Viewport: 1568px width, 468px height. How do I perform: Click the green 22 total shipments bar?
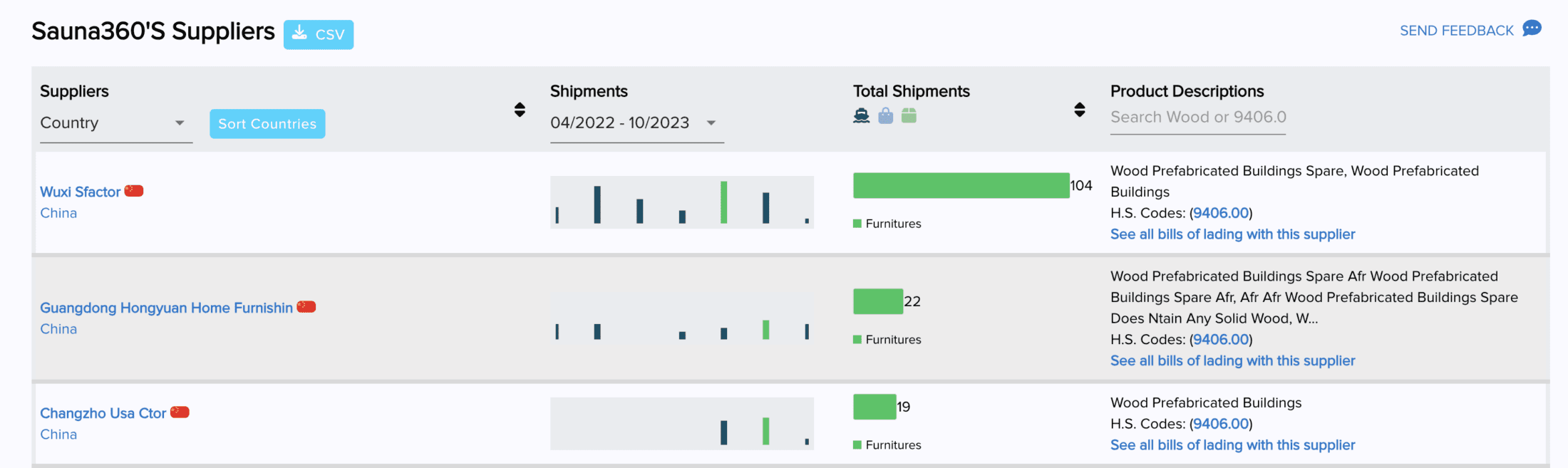[x=878, y=301]
